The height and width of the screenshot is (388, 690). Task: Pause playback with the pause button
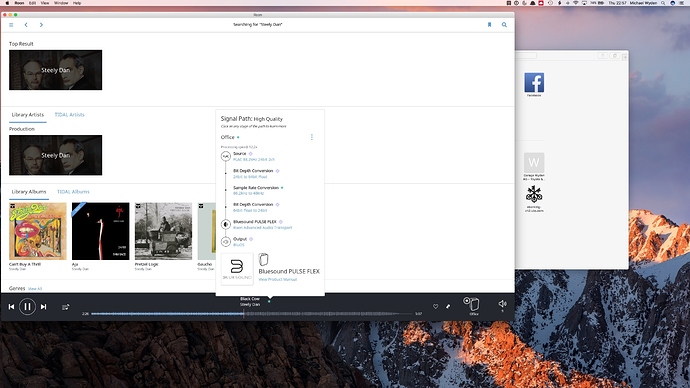(x=27, y=307)
